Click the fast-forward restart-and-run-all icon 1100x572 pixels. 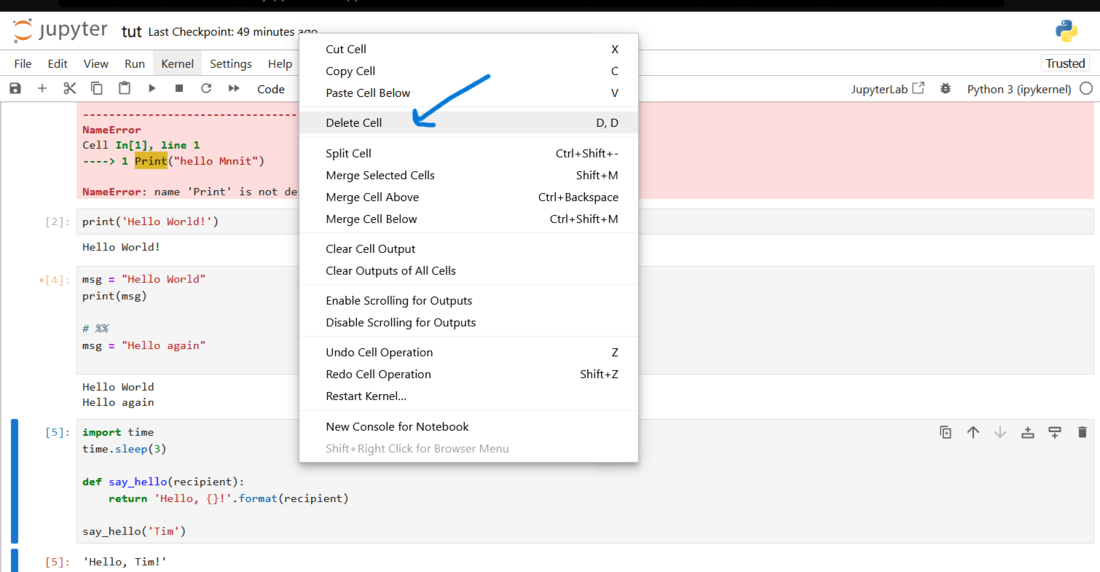tap(234, 89)
